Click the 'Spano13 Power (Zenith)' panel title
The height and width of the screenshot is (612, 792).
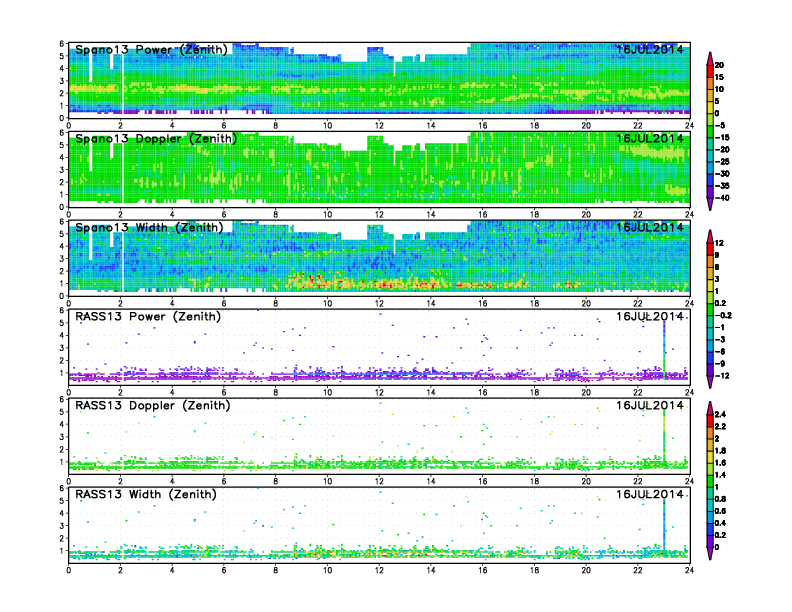pos(152,50)
